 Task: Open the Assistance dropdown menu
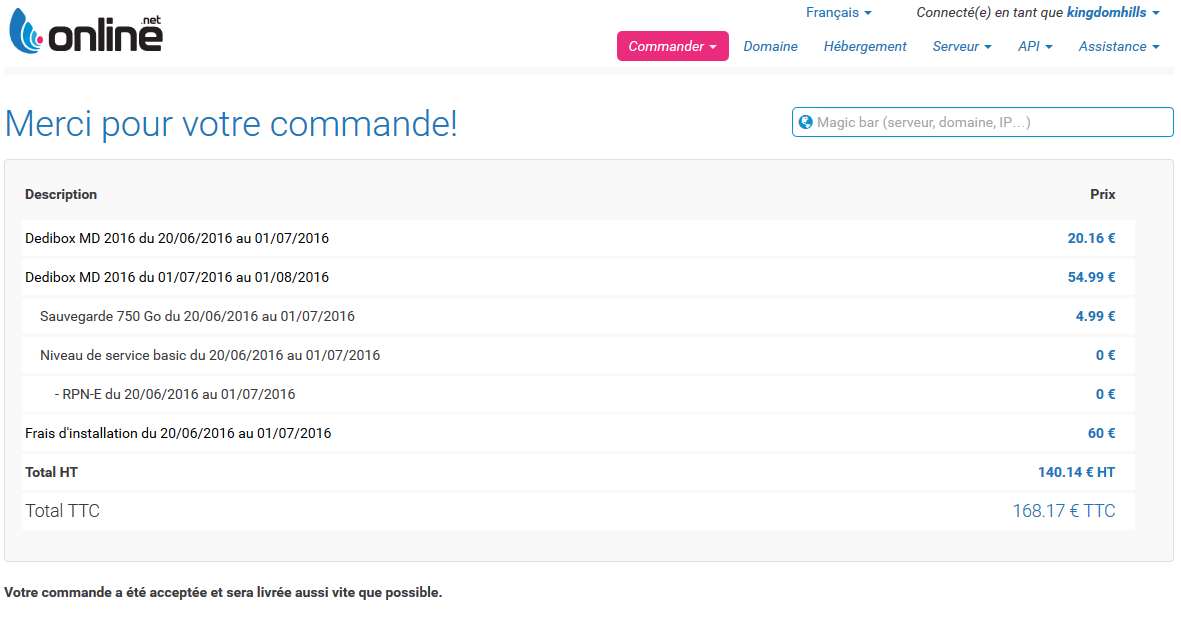1118,46
